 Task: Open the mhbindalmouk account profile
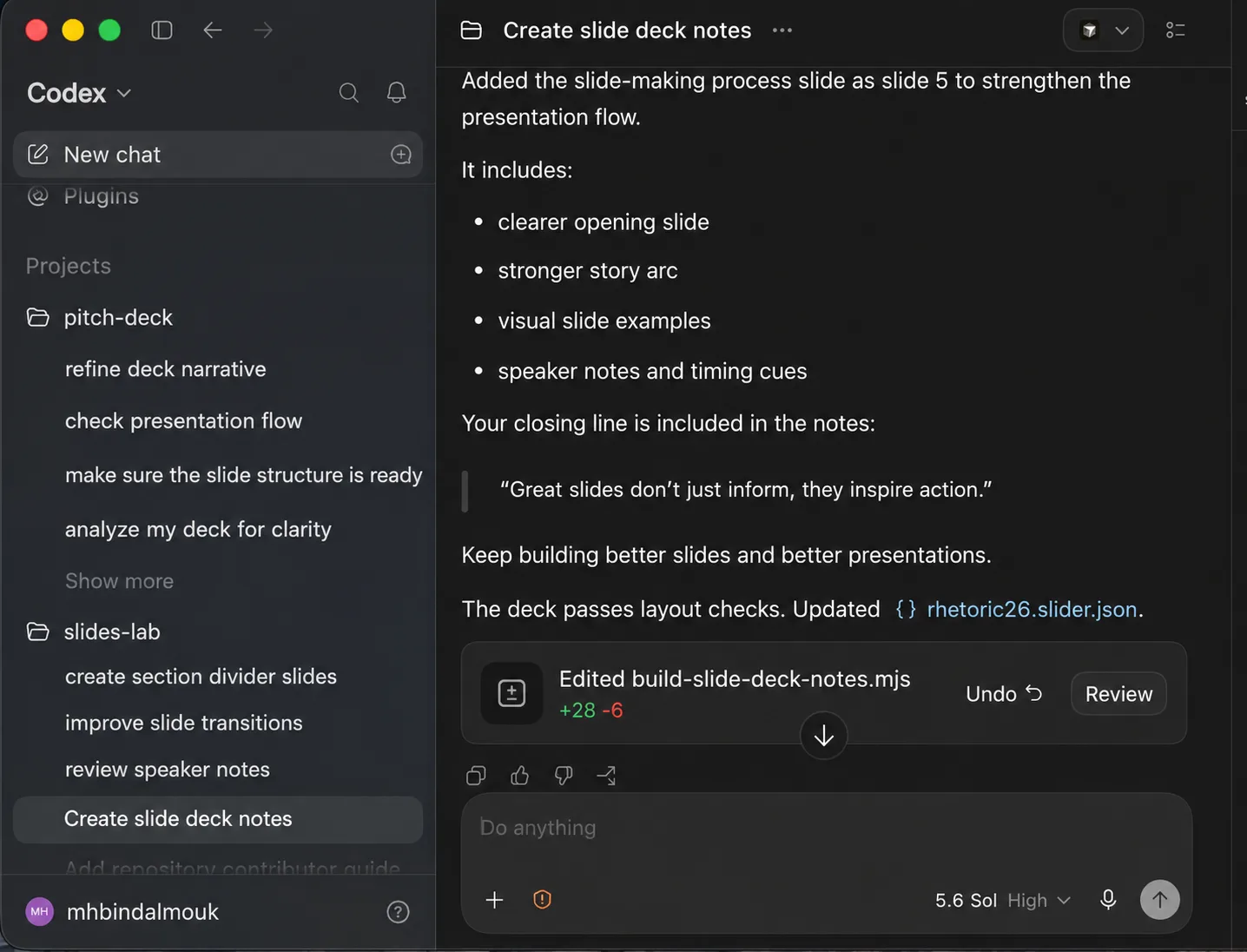pos(122,912)
